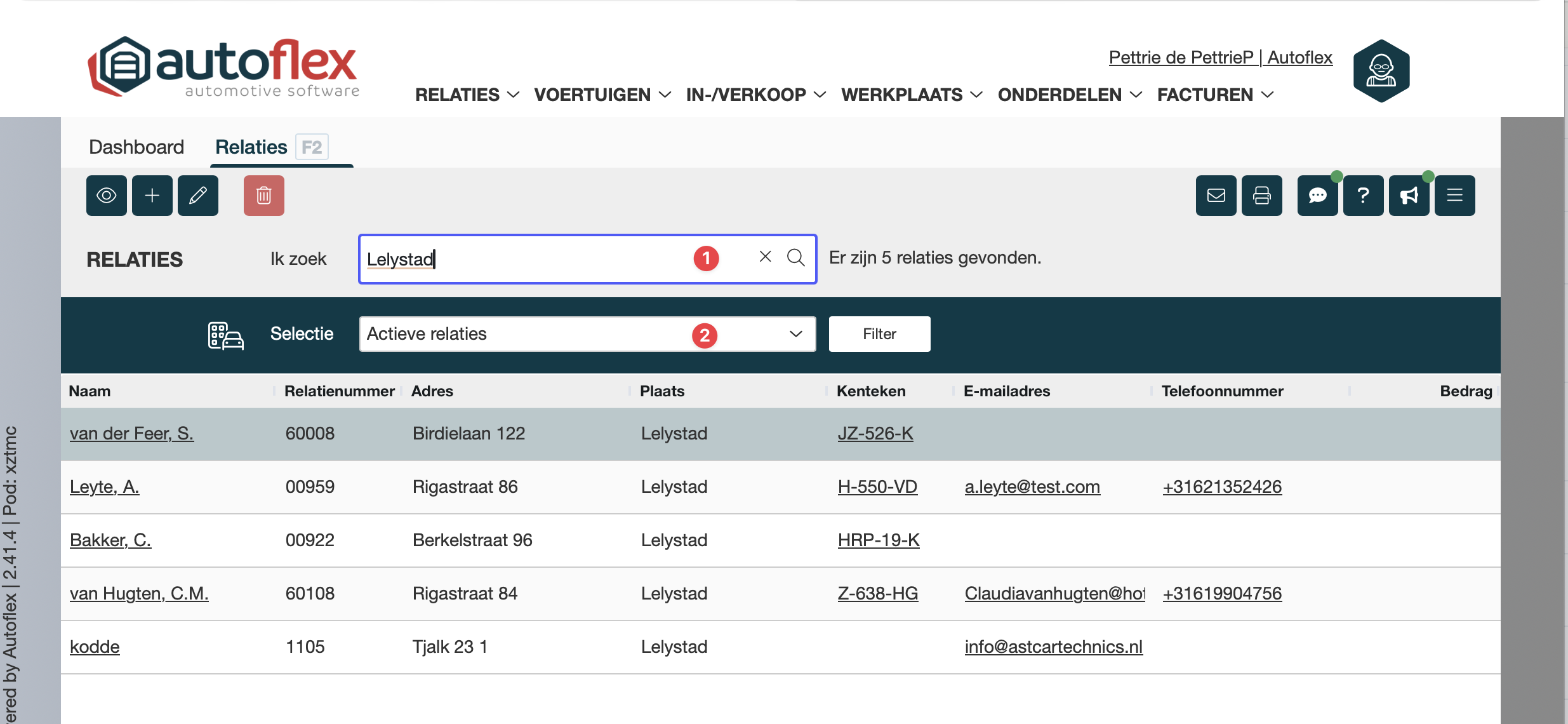The height and width of the screenshot is (724, 1568).
Task: Open license plate HRP-19-K
Action: (x=879, y=540)
